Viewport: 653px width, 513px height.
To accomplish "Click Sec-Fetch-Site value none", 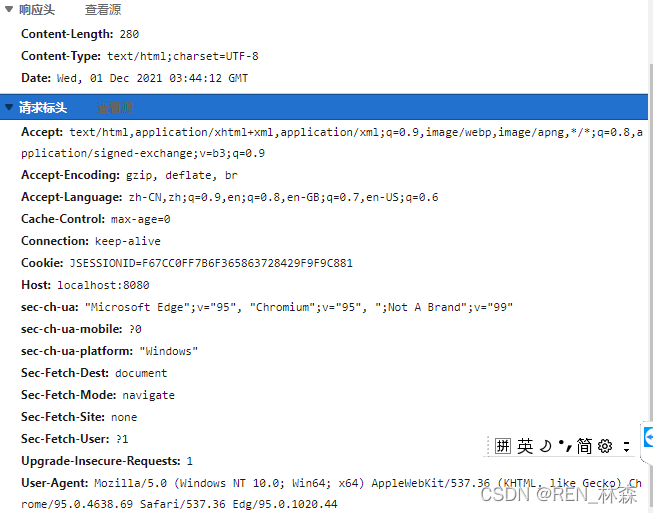I will 124,417.
